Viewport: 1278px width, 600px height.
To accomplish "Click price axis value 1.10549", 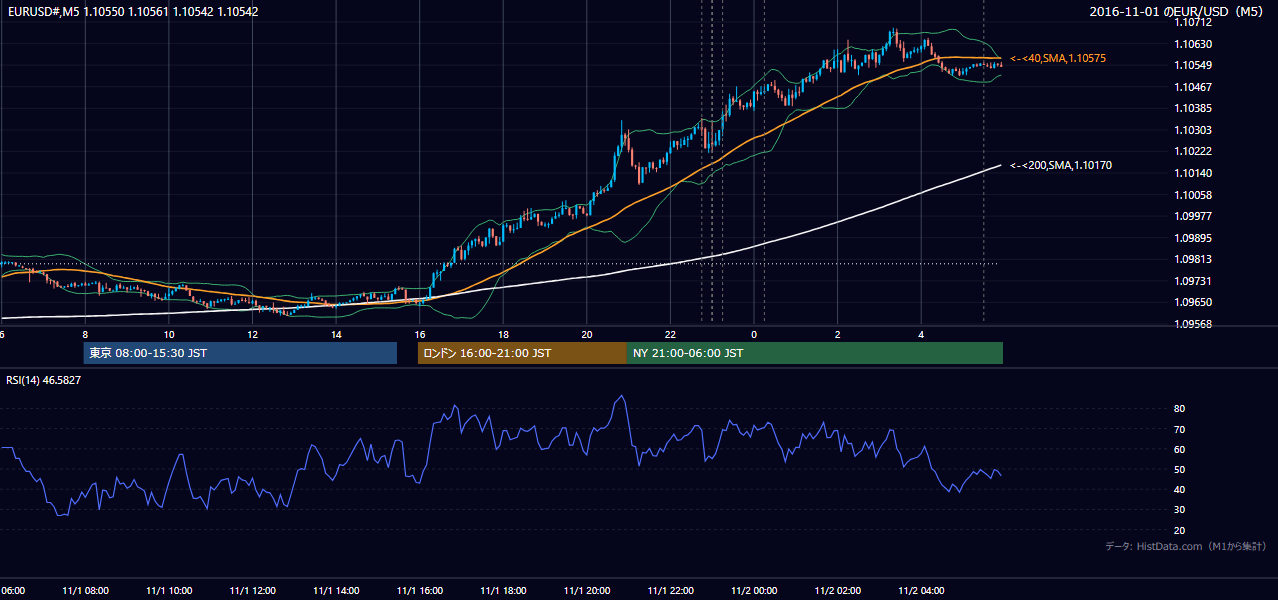I will coord(1193,66).
